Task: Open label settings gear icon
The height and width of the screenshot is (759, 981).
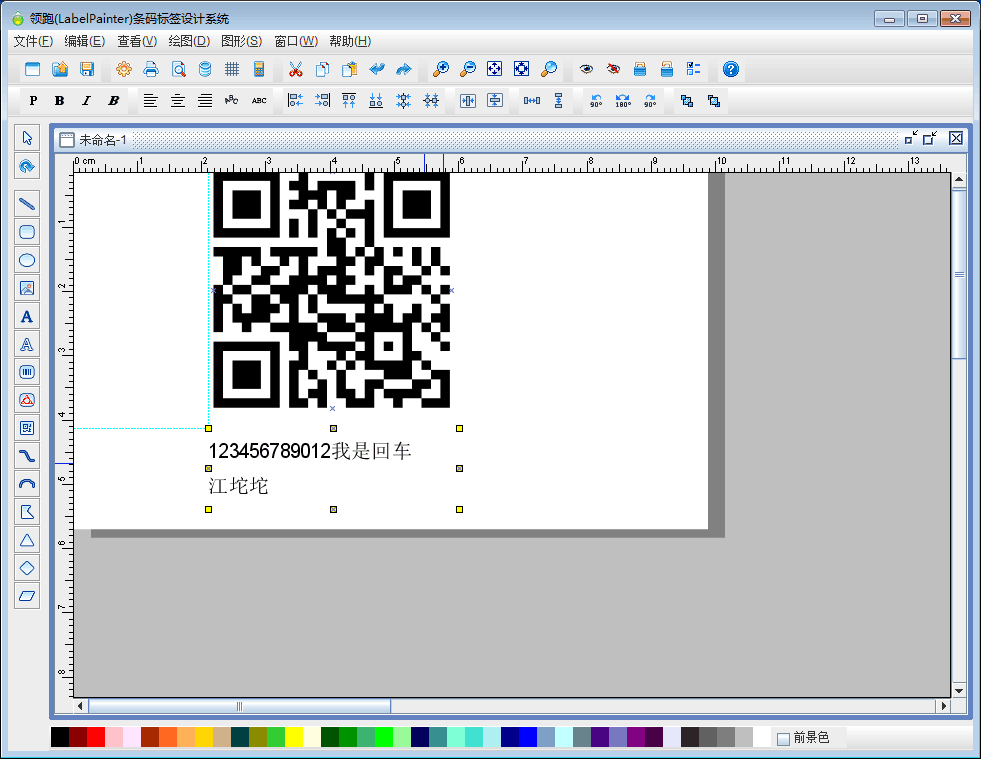Action: (124, 69)
